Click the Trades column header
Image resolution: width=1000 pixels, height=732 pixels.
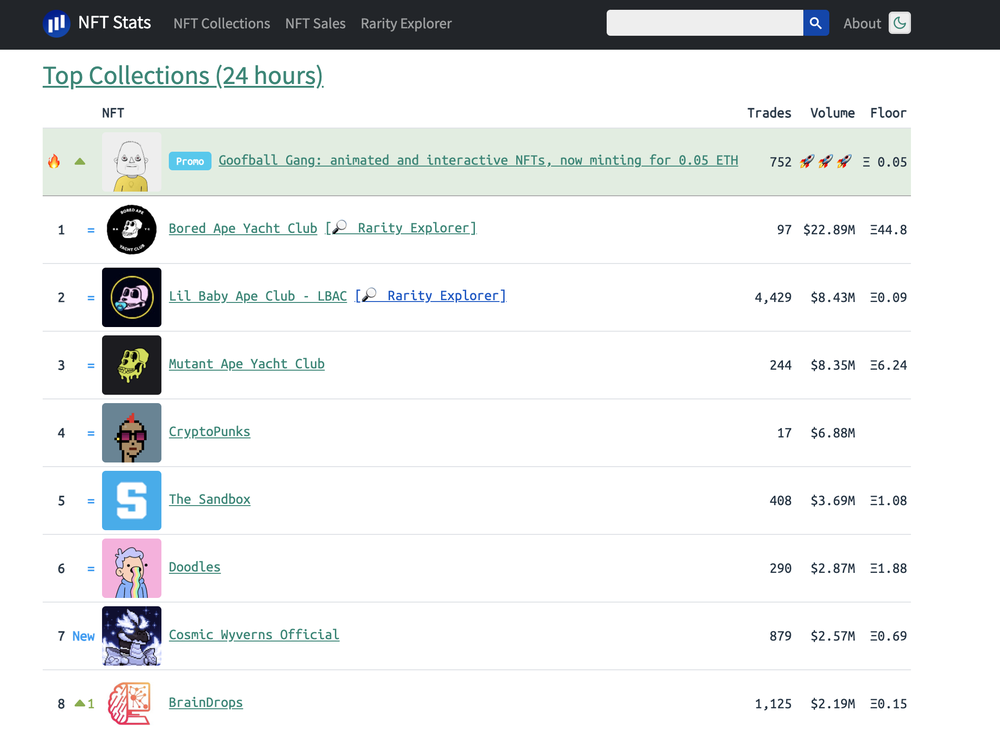pyautogui.click(x=769, y=113)
